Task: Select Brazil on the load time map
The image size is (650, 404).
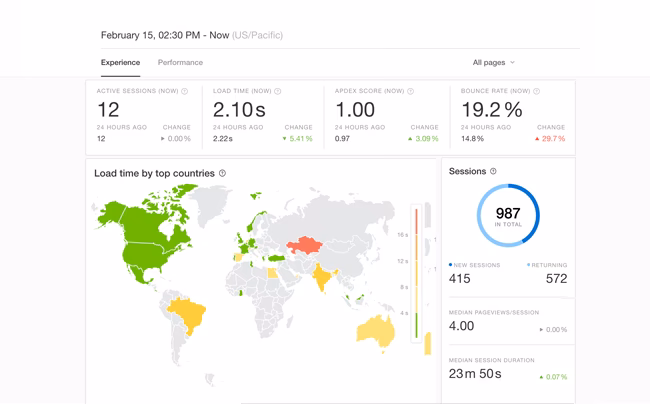Action: pyautogui.click(x=187, y=315)
